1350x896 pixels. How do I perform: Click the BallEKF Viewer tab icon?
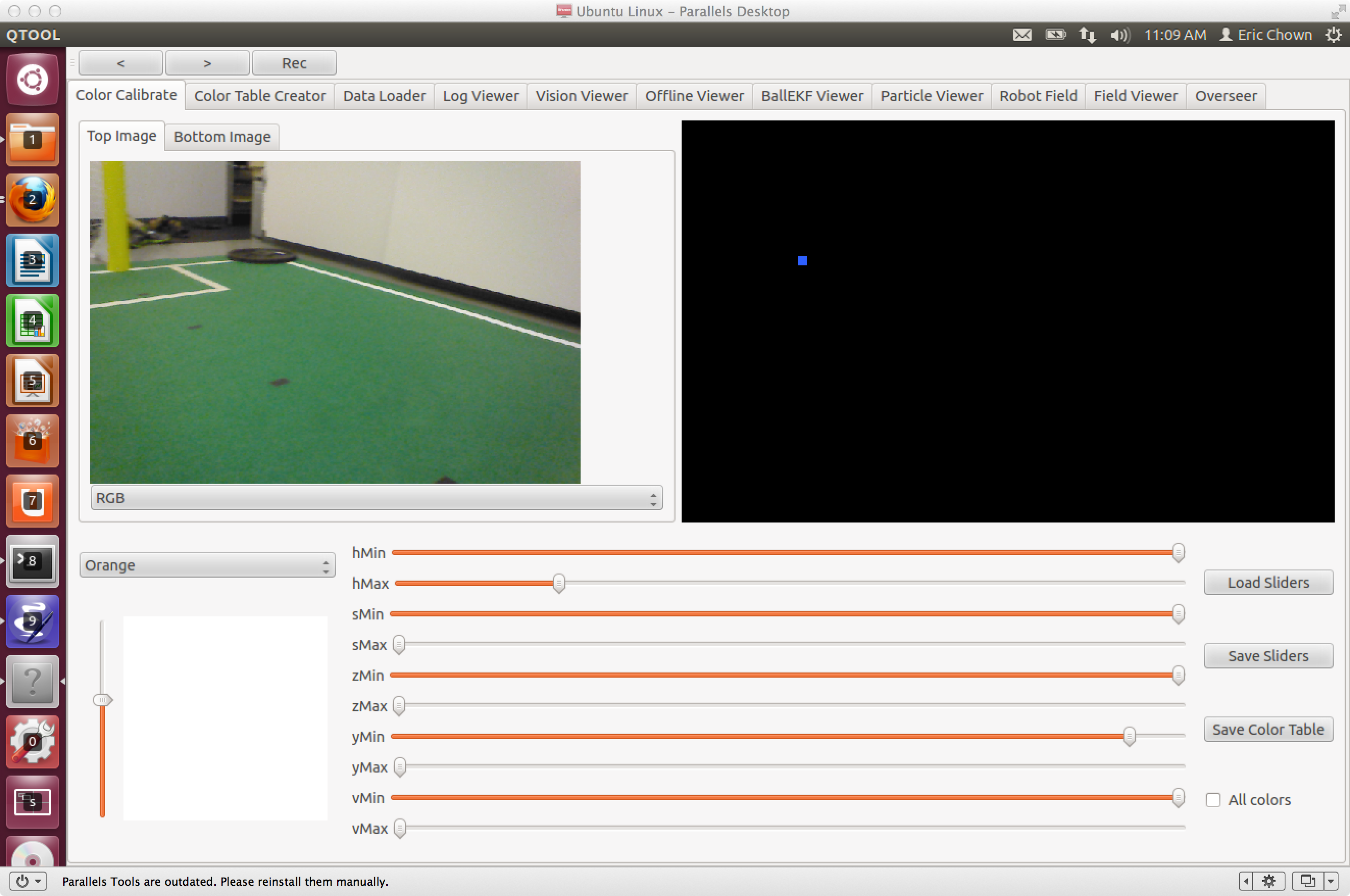pos(813,96)
